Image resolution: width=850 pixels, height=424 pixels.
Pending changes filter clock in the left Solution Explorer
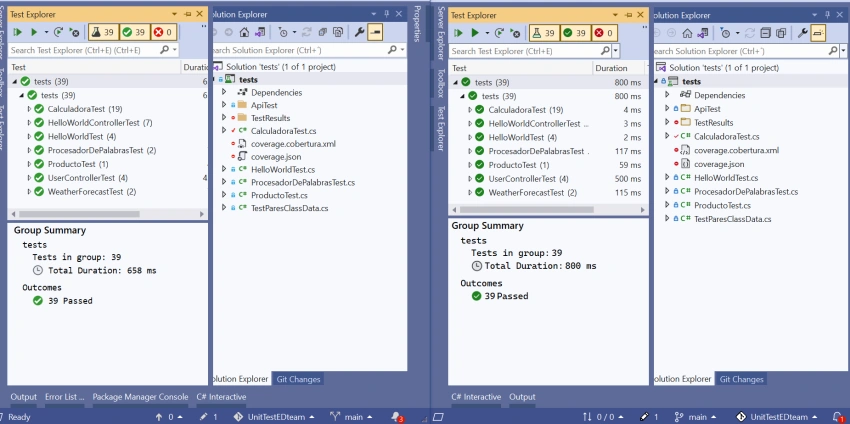click(283, 33)
